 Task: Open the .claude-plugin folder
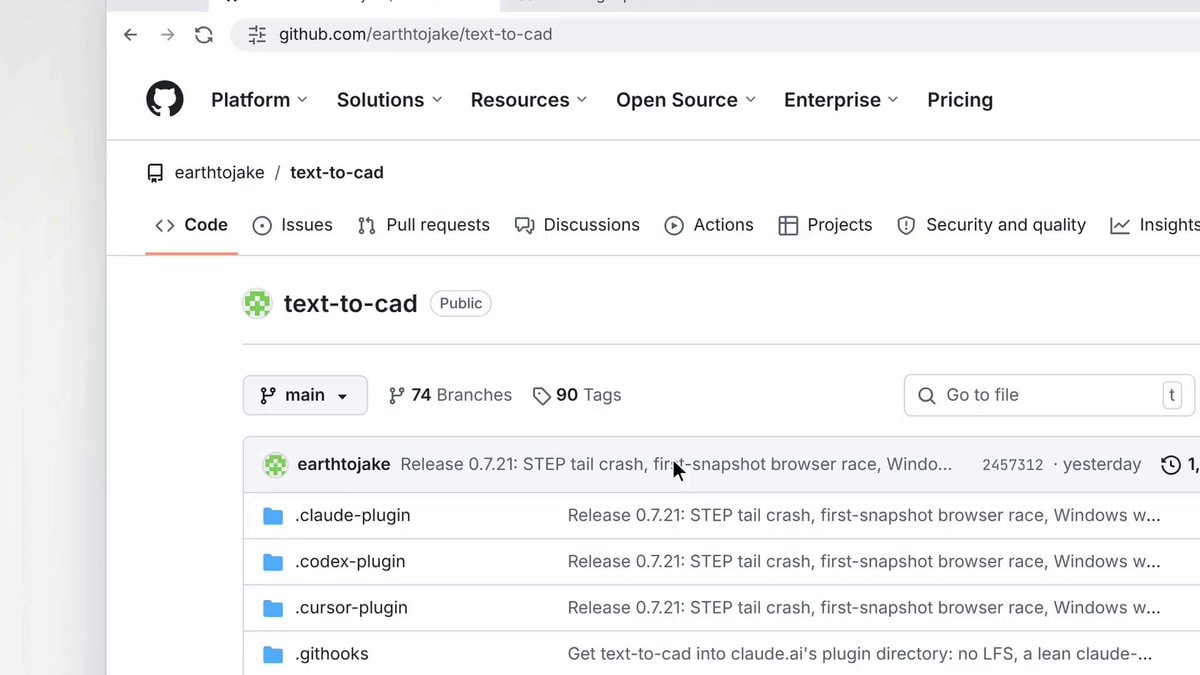pos(353,516)
